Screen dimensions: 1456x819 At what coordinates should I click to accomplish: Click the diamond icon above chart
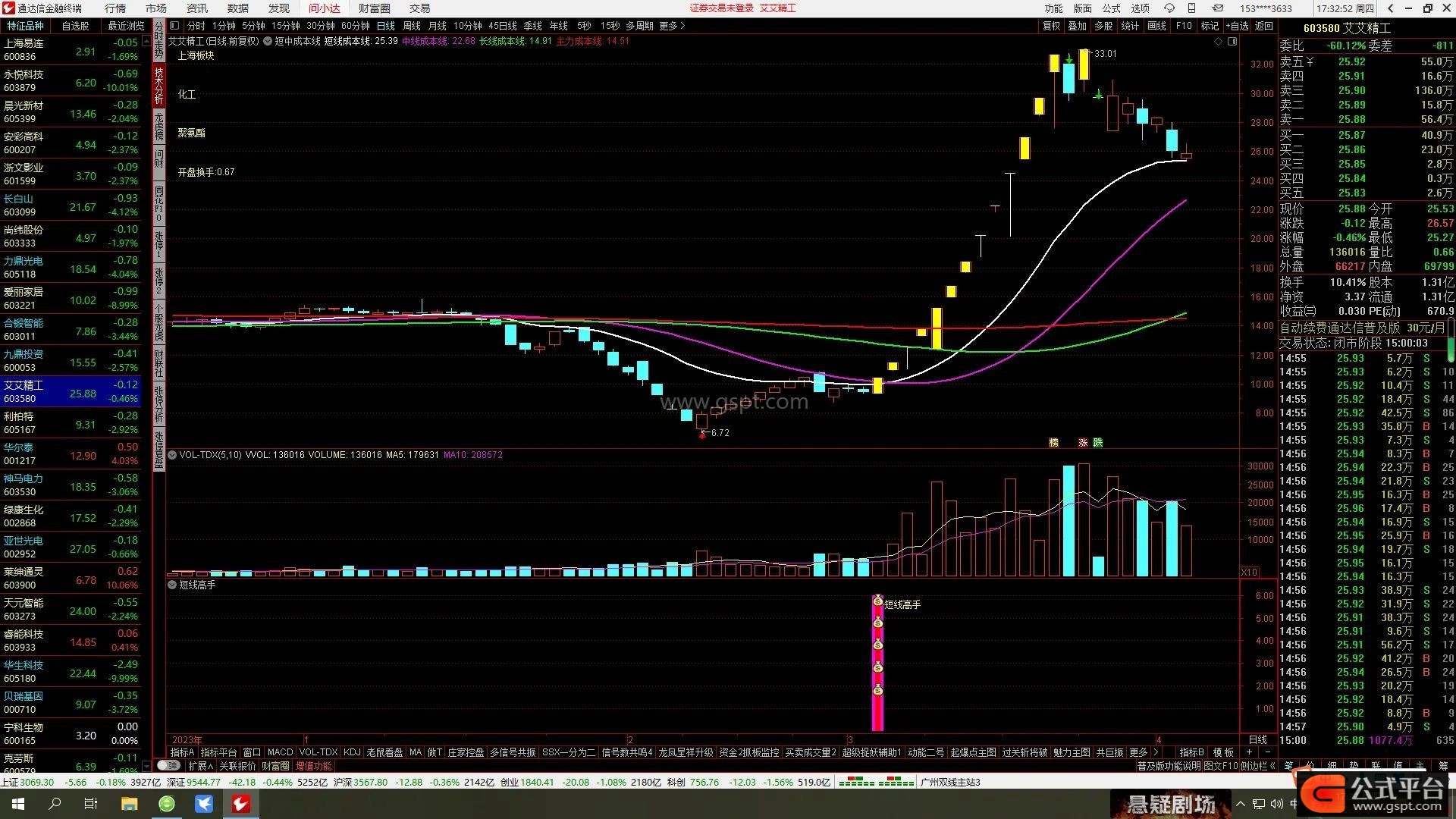pos(1219,41)
